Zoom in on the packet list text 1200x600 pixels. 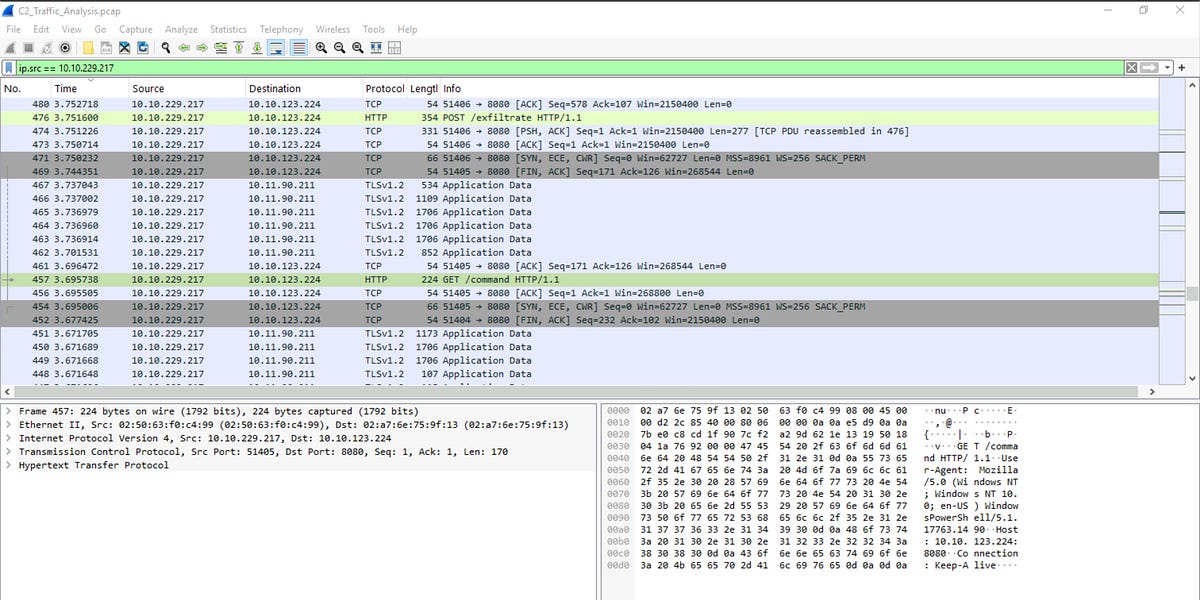point(320,47)
